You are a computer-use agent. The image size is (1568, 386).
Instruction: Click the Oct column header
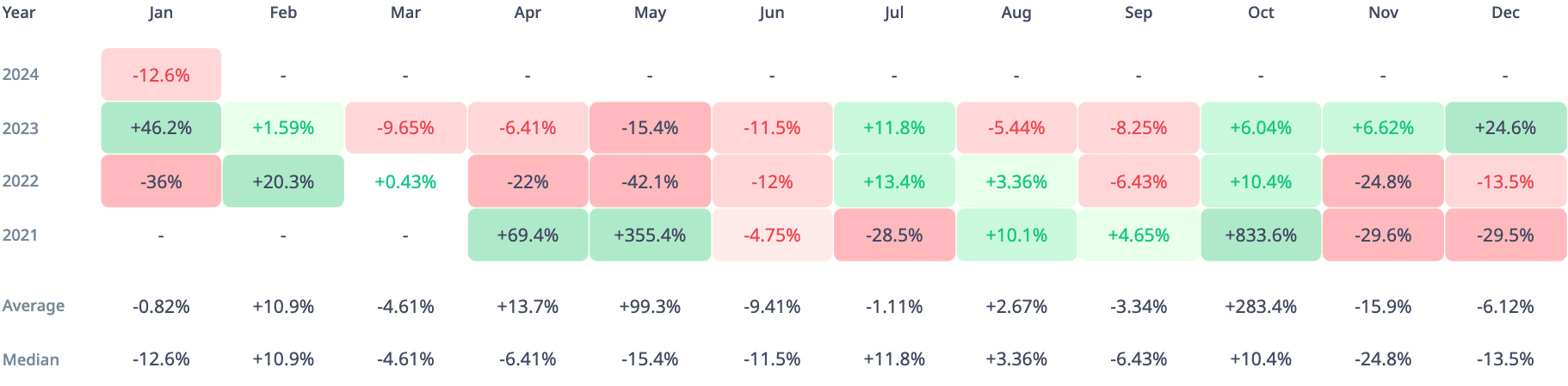coord(1261,12)
